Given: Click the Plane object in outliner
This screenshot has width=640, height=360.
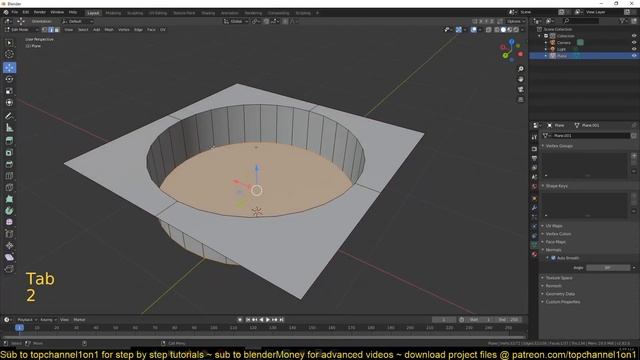Looking at the screenshot, I should pos(562,56).
